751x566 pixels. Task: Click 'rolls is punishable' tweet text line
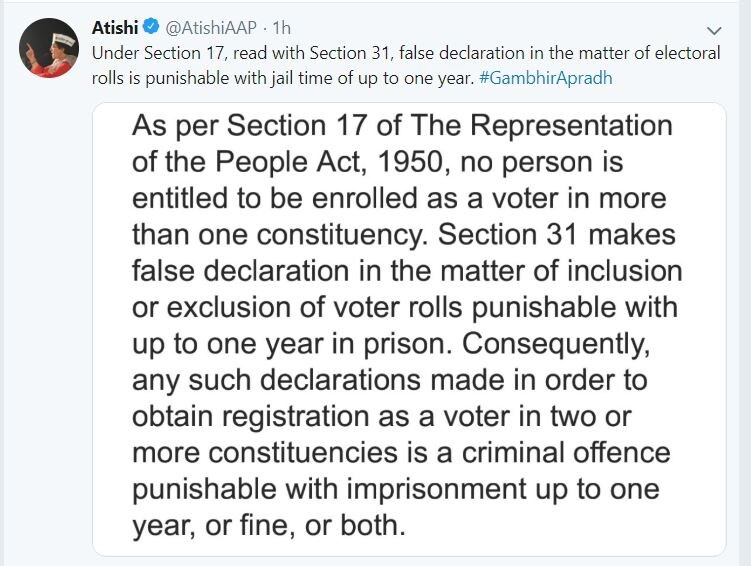pos(283,78)
